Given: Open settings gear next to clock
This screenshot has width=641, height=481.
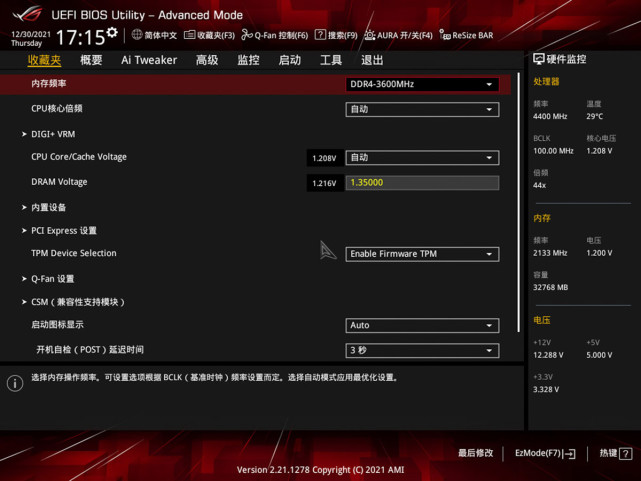Looking at the screenshot, I should point(112,33).
